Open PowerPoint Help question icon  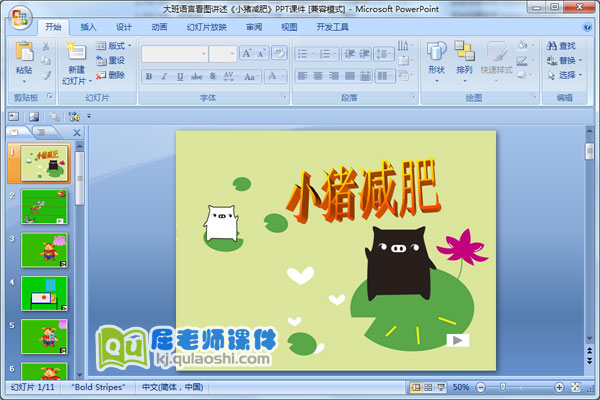(586, 27)
